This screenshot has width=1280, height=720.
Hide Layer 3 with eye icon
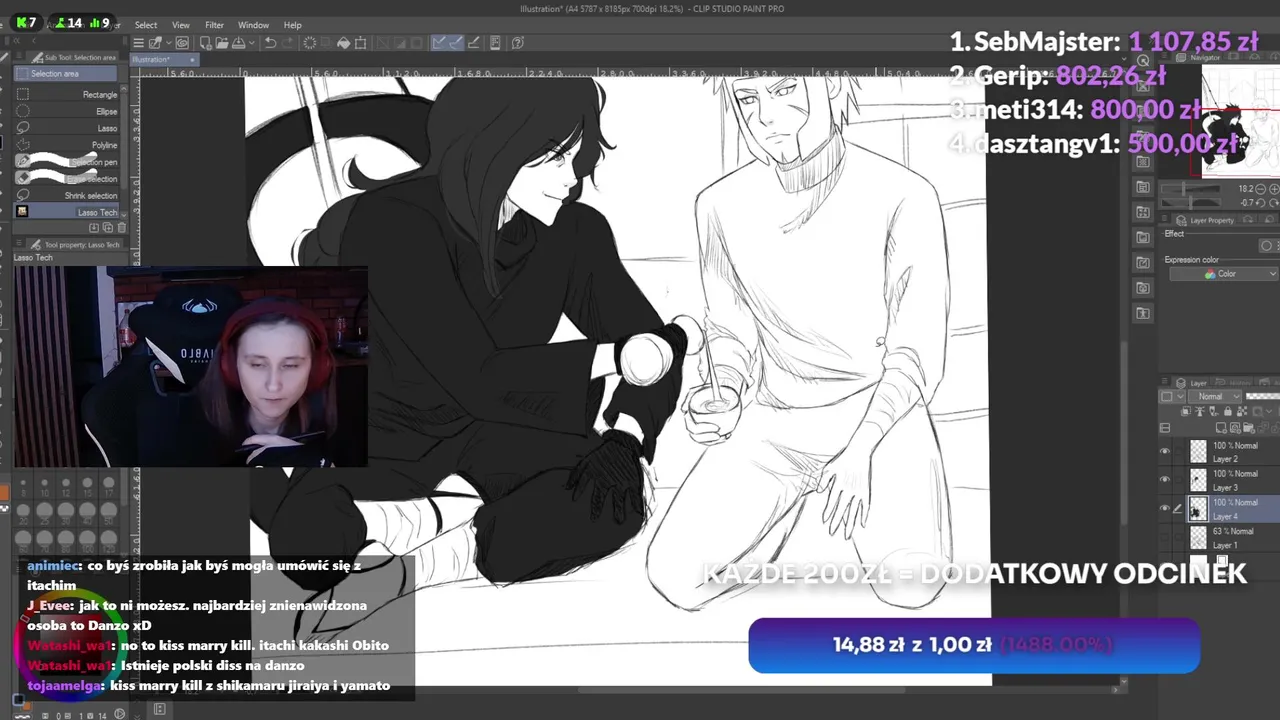pyautogui.click(x=1164, y=479)
